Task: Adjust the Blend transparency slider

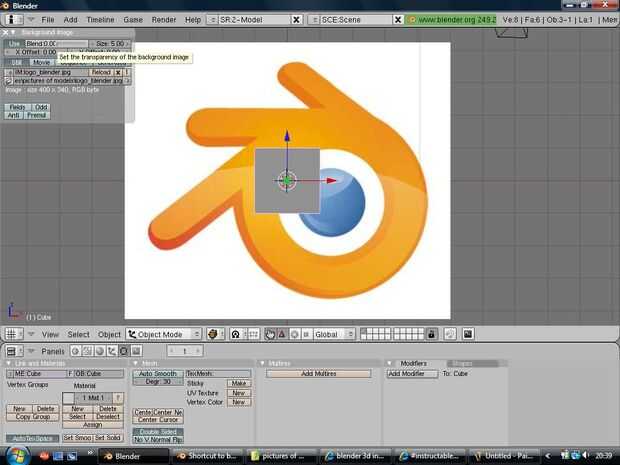Action: [x=57, y=43]
